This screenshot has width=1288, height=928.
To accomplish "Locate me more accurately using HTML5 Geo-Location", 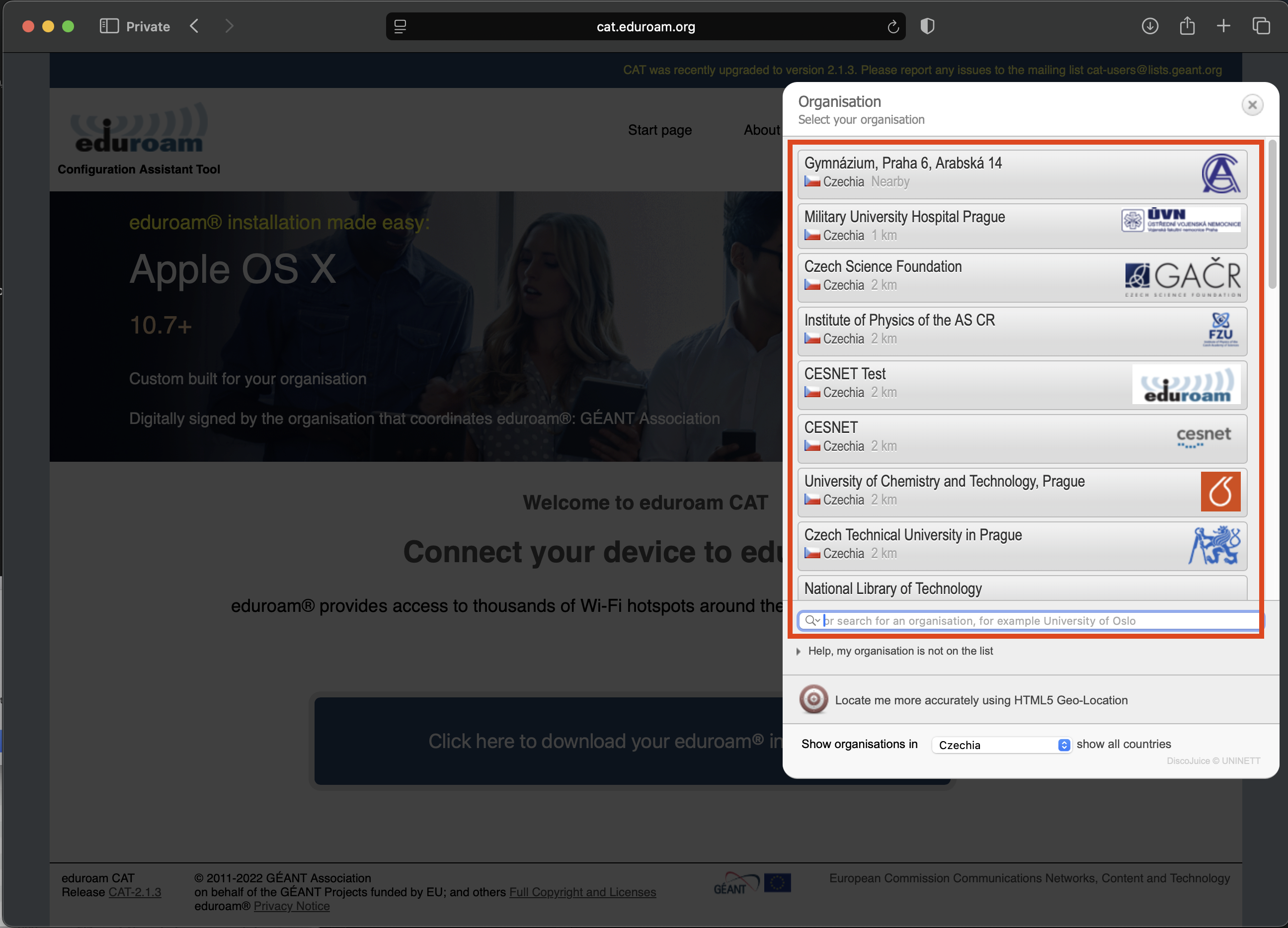I will 981,700.
